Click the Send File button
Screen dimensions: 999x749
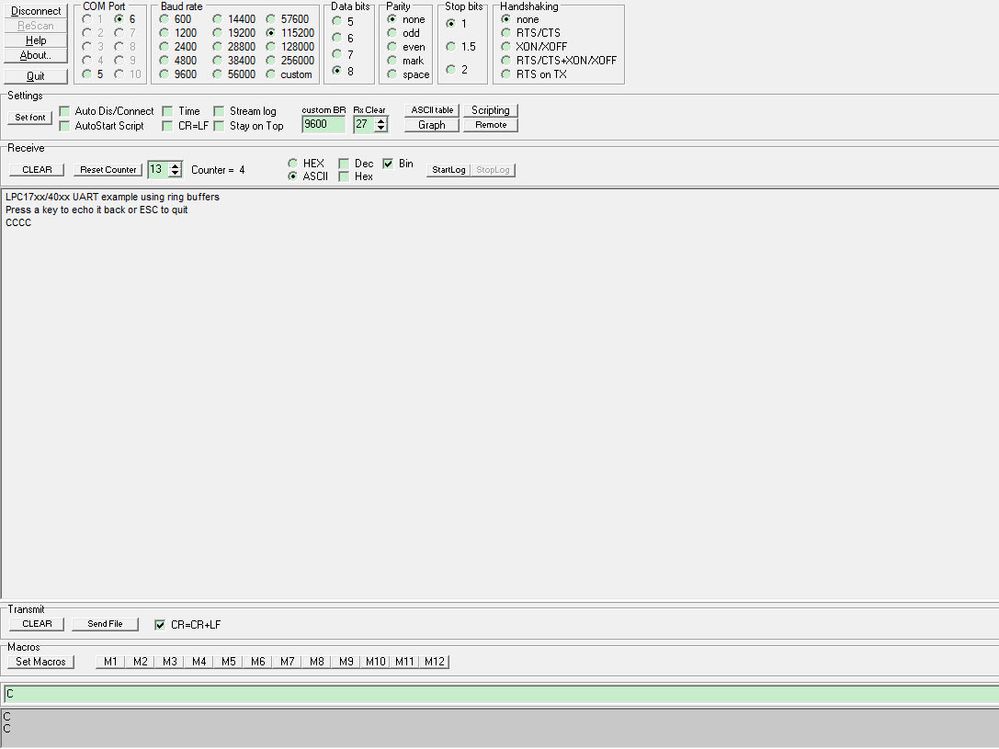pos(104,624)
